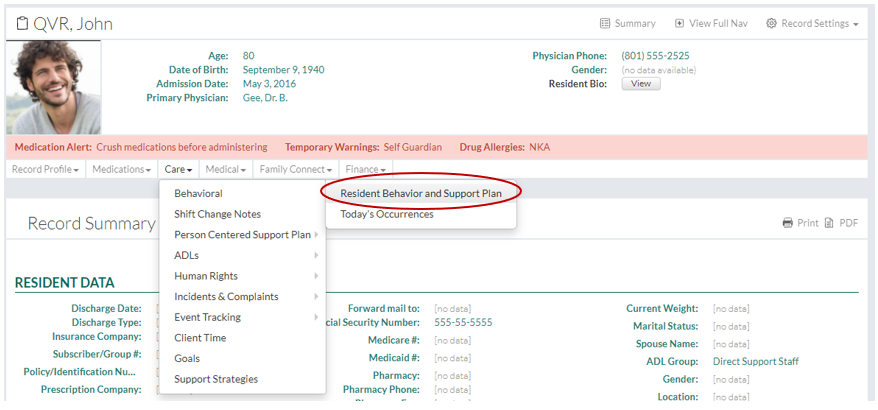
Task: Choose Today's Occurrences from submenu
Action: point(386,214)
